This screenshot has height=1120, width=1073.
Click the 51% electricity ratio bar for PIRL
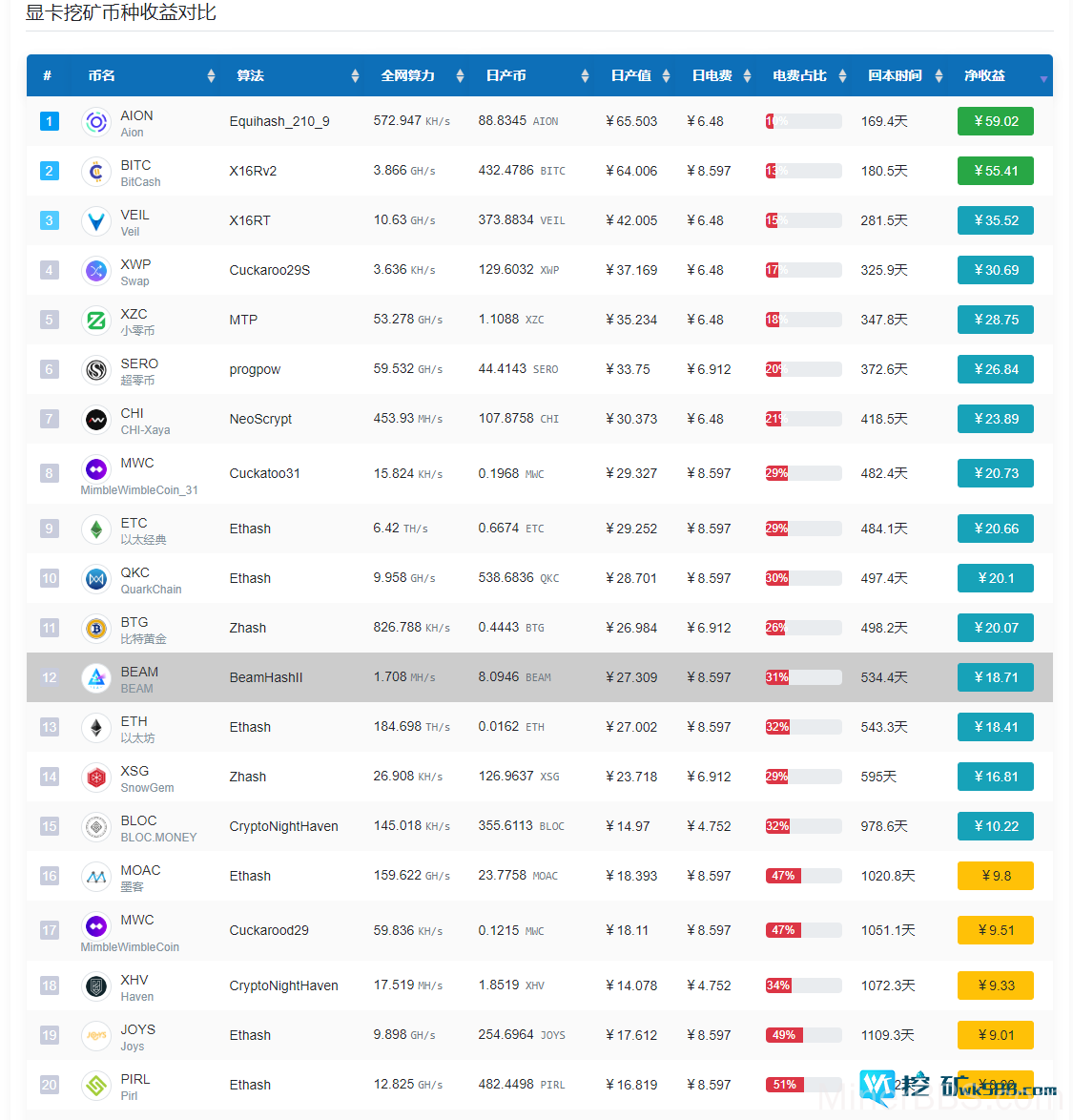[803, 1085]
